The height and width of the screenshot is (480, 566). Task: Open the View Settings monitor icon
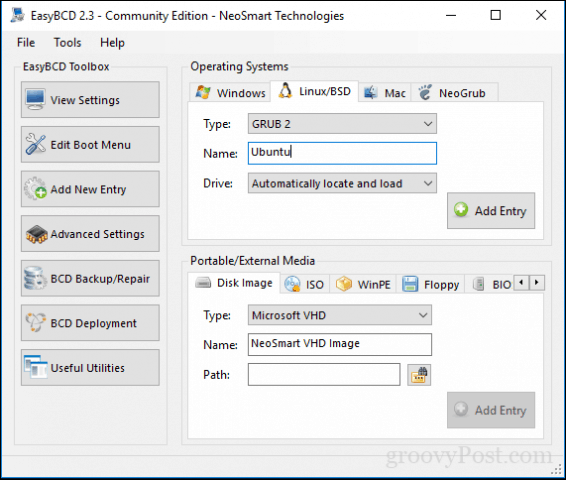pos(35,99)
